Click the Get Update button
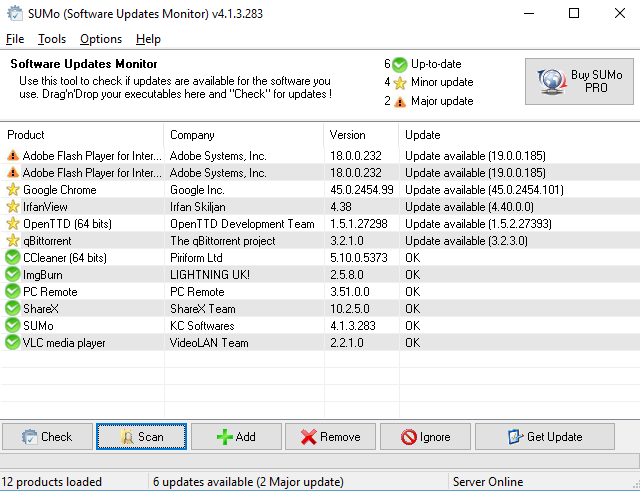 point(545,437)
